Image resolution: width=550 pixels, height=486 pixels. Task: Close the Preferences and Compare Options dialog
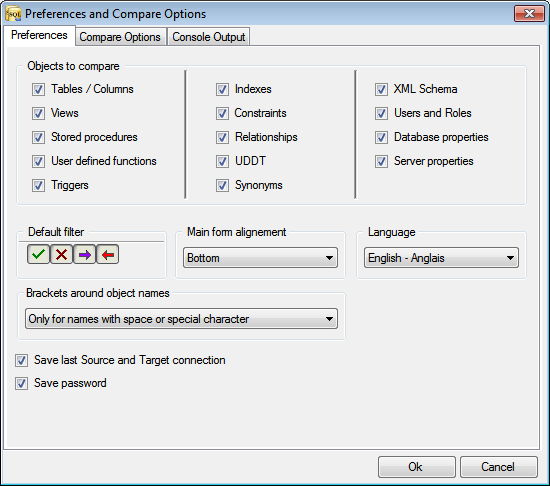529,14
